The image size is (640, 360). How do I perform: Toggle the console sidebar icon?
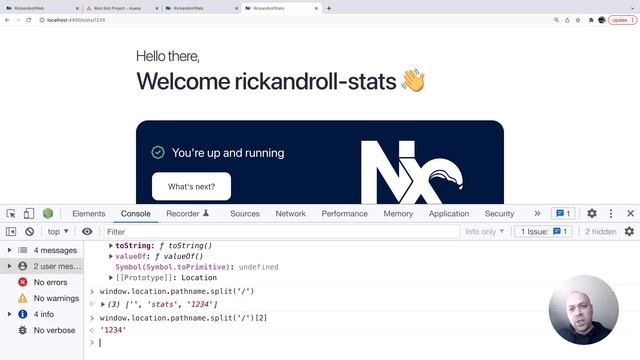coord(11,232)
